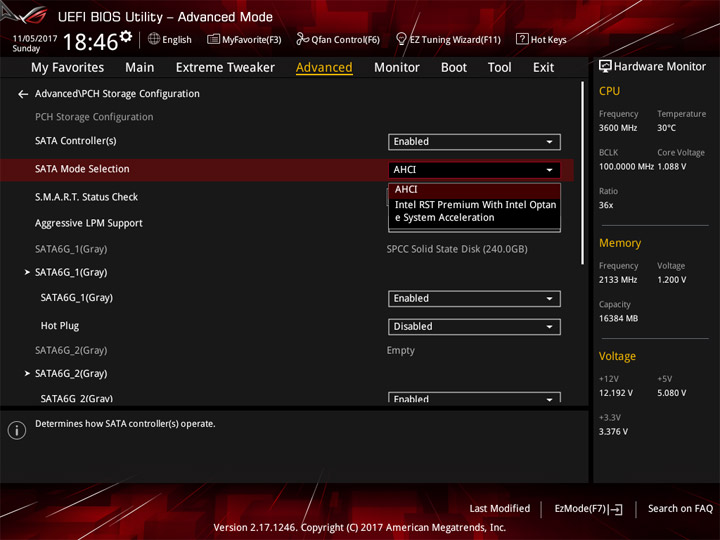Screen dimensions: 720x540
Task: Click CPU temperature 30°C value
Action: point(666,128)
